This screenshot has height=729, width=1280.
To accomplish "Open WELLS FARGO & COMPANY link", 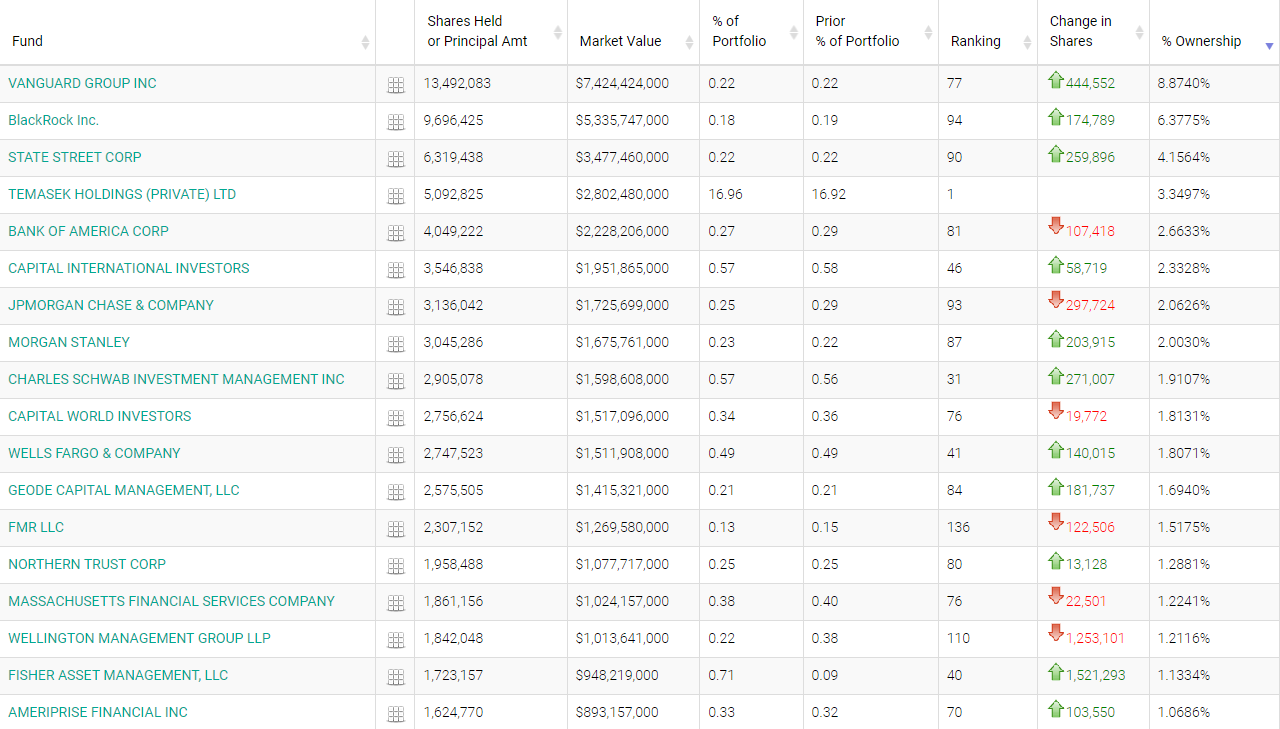I will (x=94, y=453).
